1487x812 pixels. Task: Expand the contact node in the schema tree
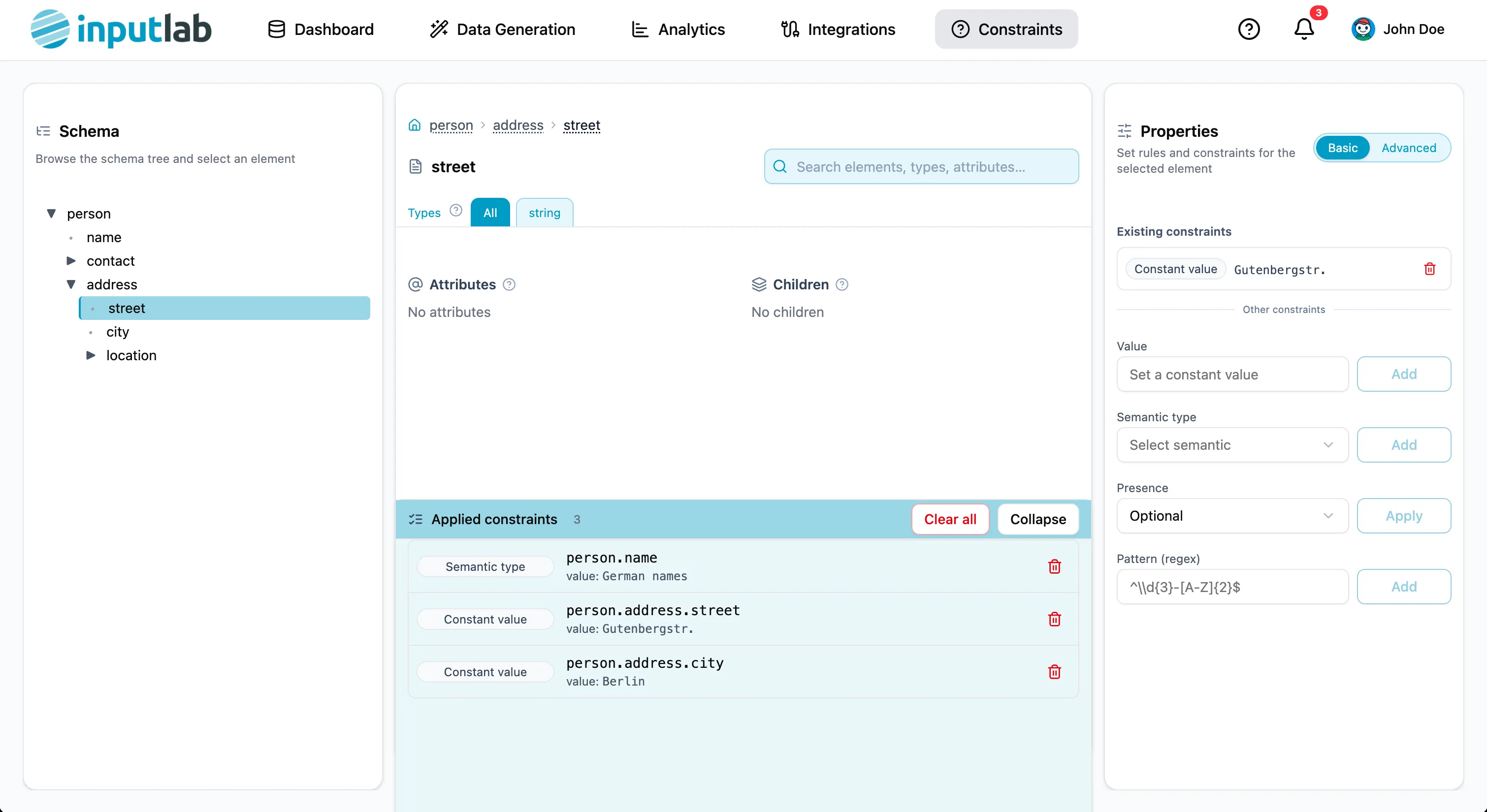coord(71,261)
